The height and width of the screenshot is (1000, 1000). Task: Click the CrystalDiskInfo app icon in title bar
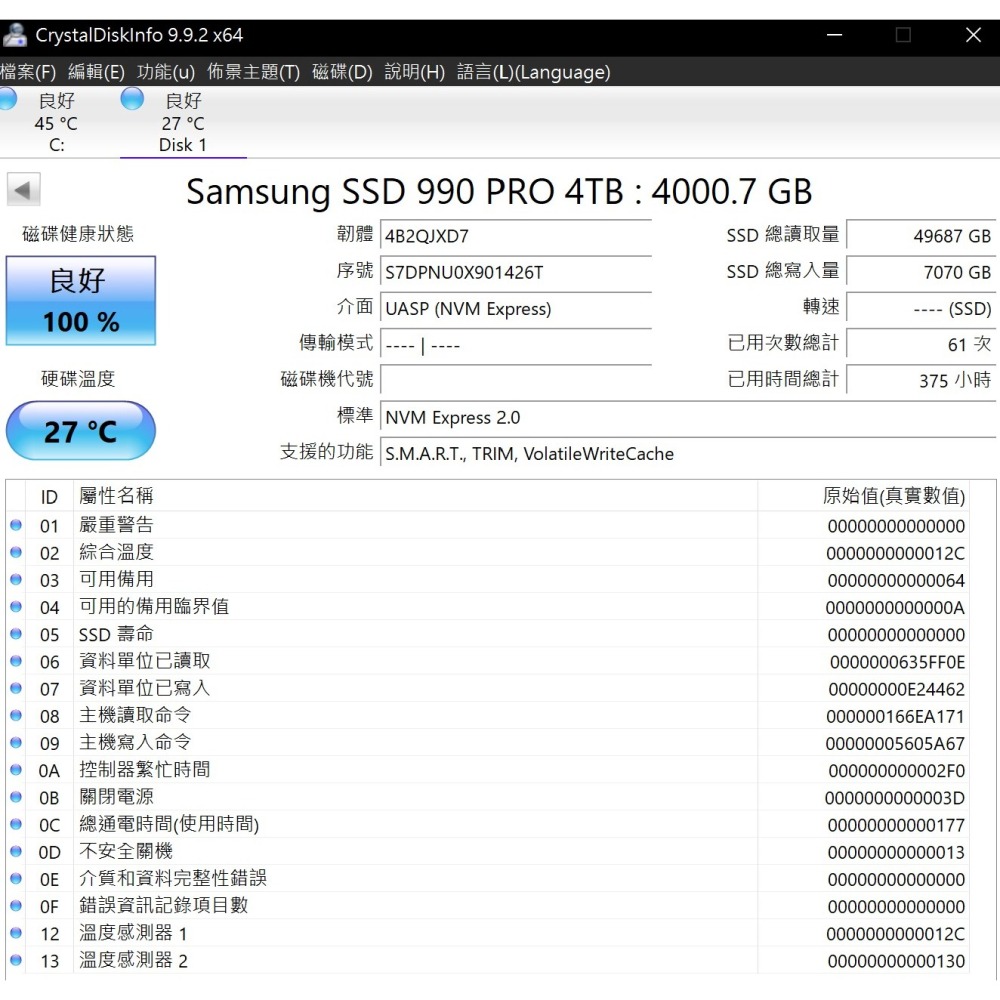click(x=15, y=34)
